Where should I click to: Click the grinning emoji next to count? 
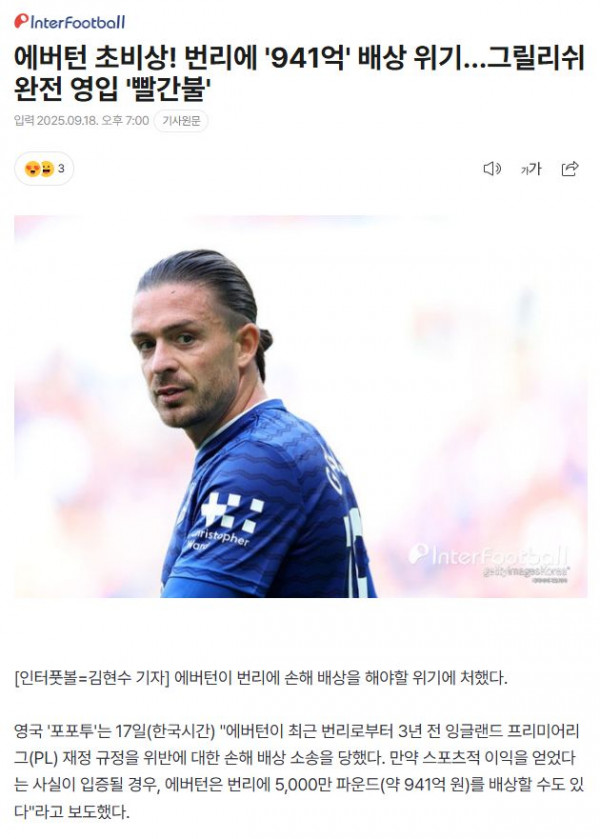tap(47, 169)
